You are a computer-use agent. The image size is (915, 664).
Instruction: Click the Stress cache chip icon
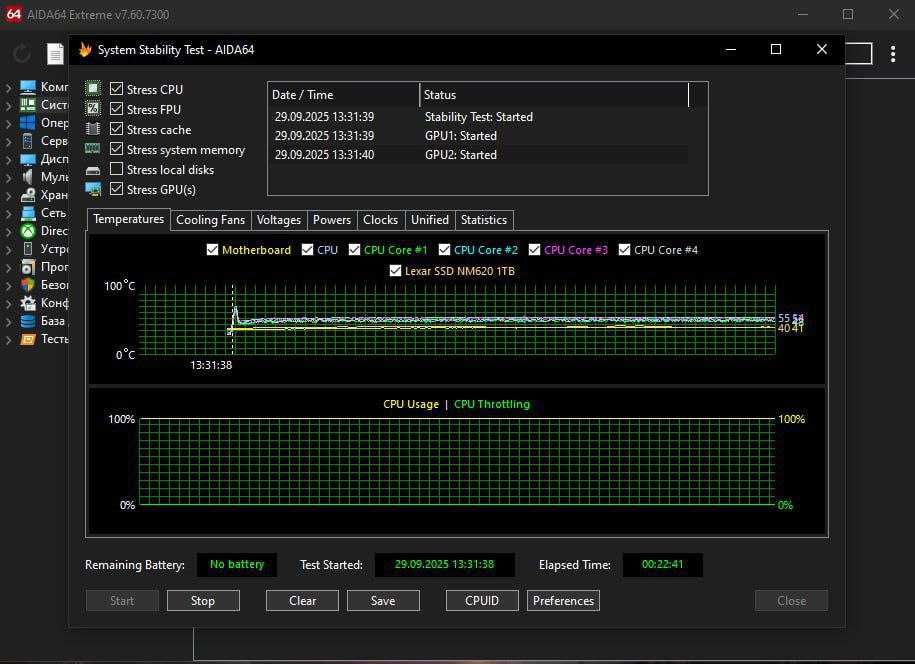[93, 129]
